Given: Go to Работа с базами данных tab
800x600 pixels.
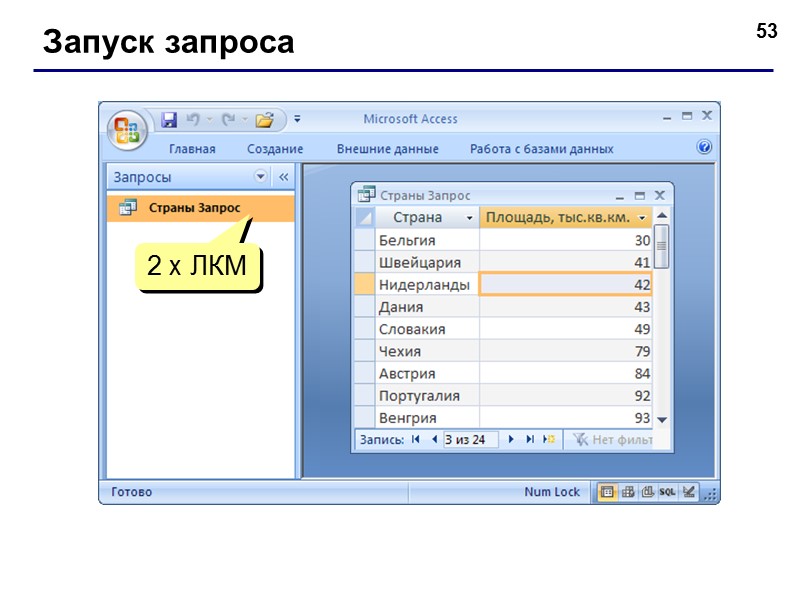Looking at the screenshot, I should click(541, 149).
